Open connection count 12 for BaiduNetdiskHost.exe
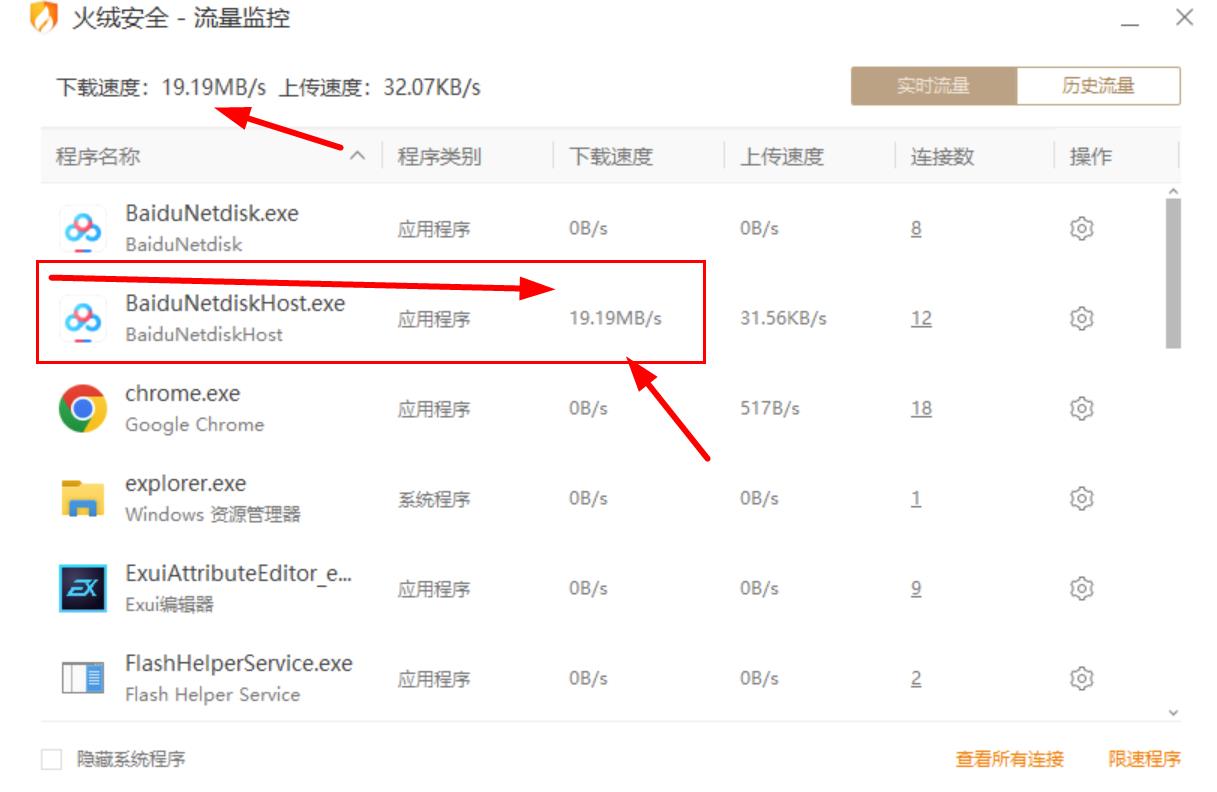Viewport: 1217px width, 792px height. (921, 318)
